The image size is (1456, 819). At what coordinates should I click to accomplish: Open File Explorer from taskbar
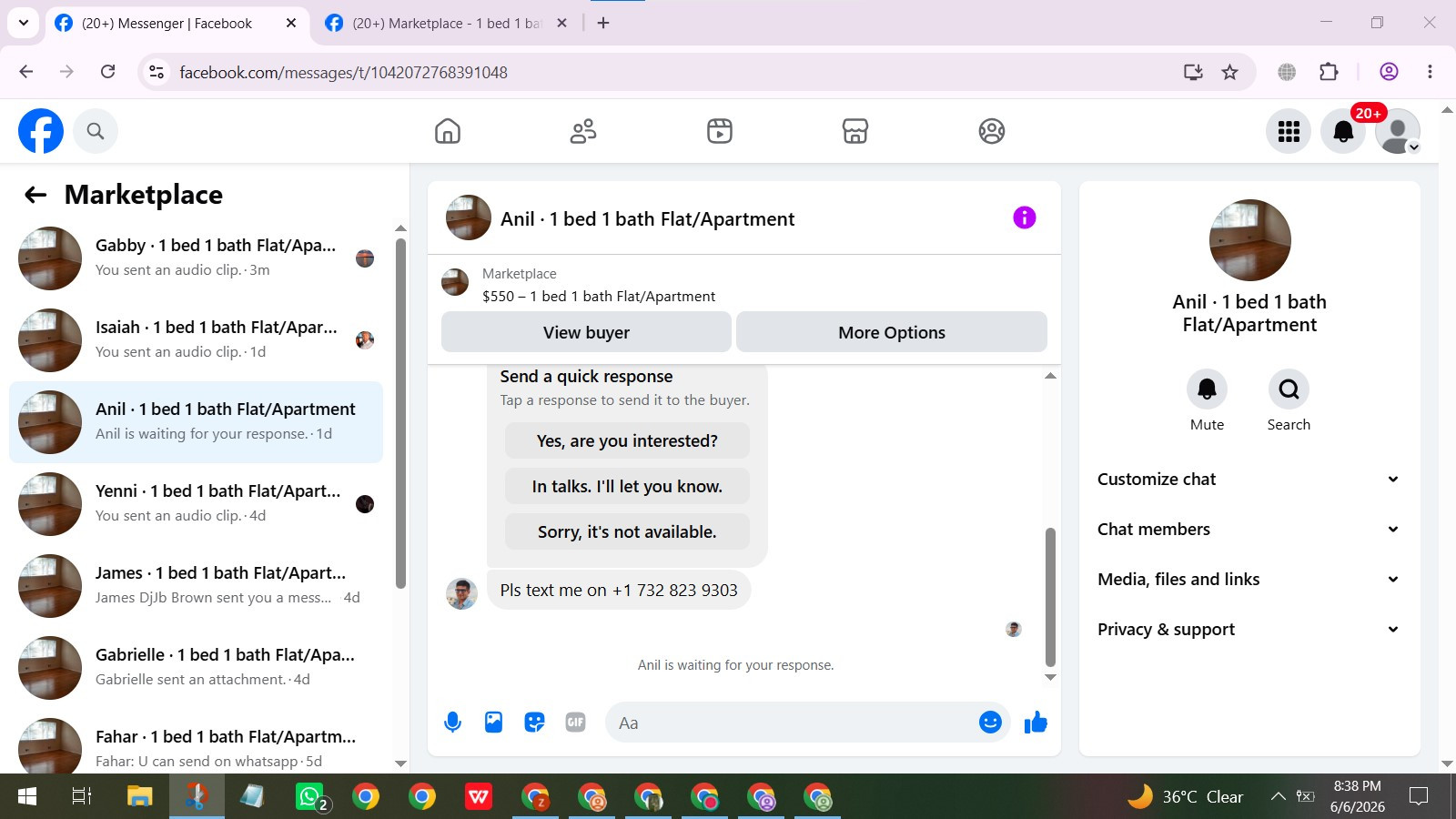[139, 797]
